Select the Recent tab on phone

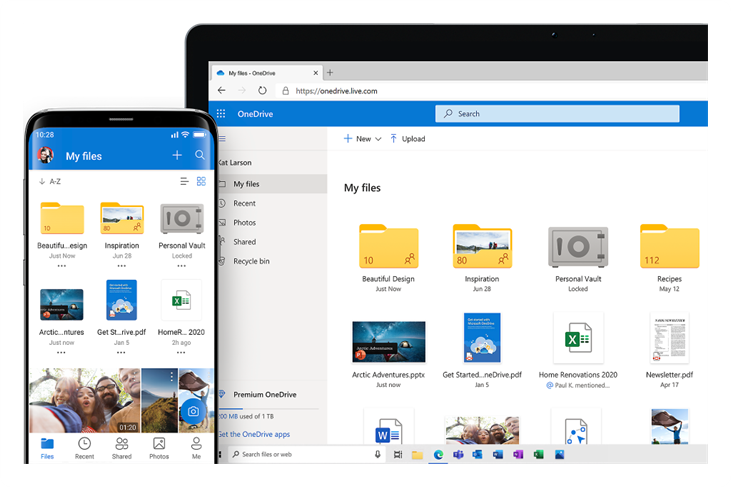pos(84,448)
